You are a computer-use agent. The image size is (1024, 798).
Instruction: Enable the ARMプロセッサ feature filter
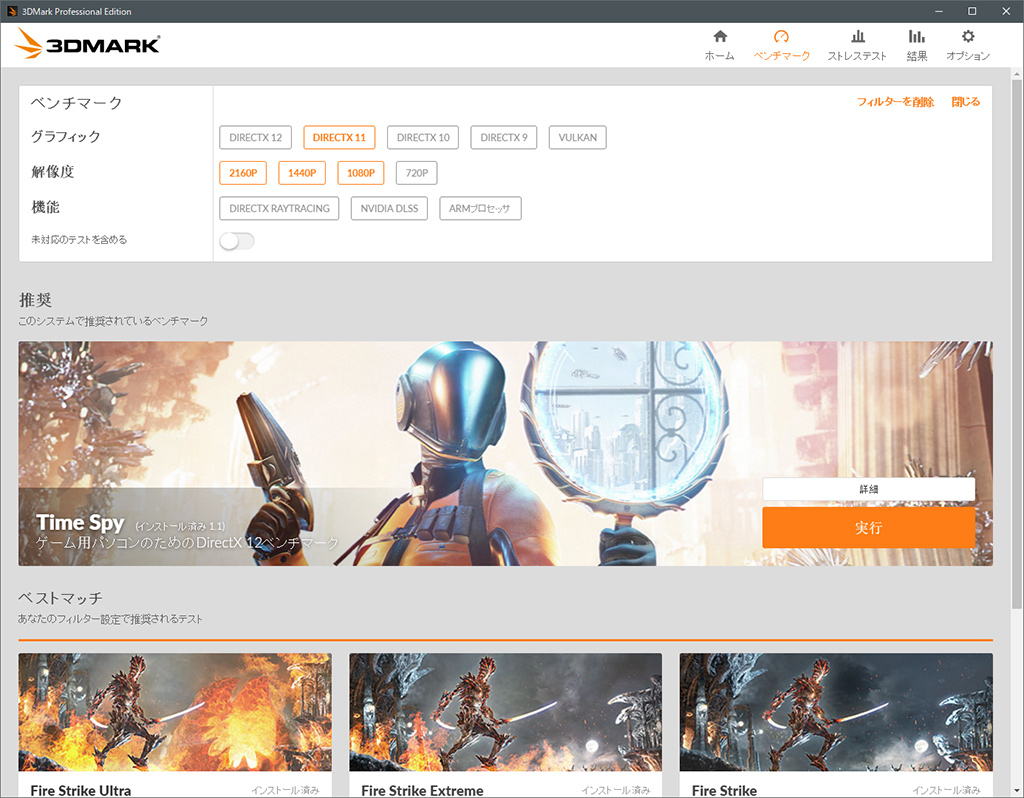coord(480,208)
